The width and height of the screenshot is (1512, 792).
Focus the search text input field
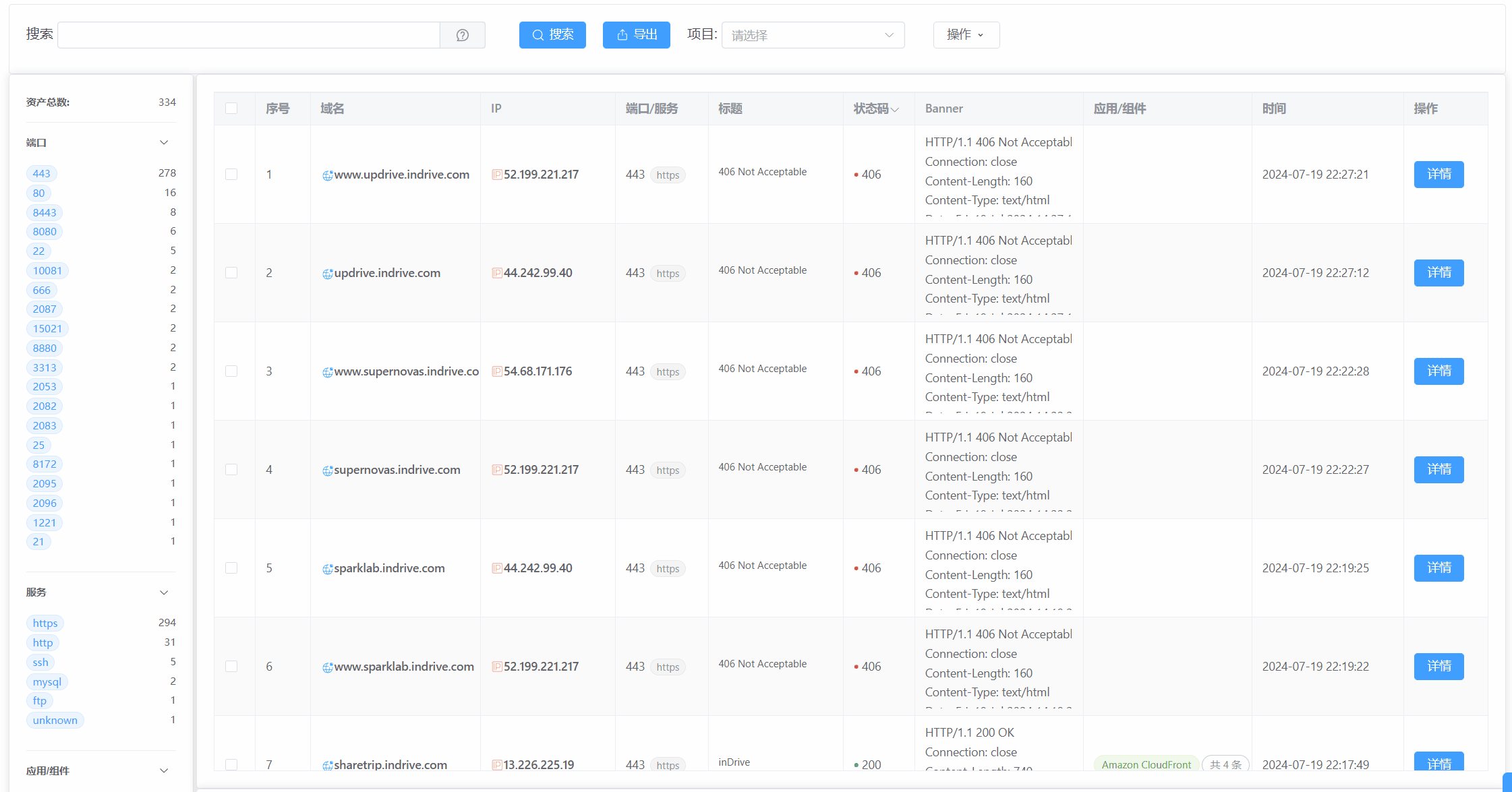(x=248, y=35)
